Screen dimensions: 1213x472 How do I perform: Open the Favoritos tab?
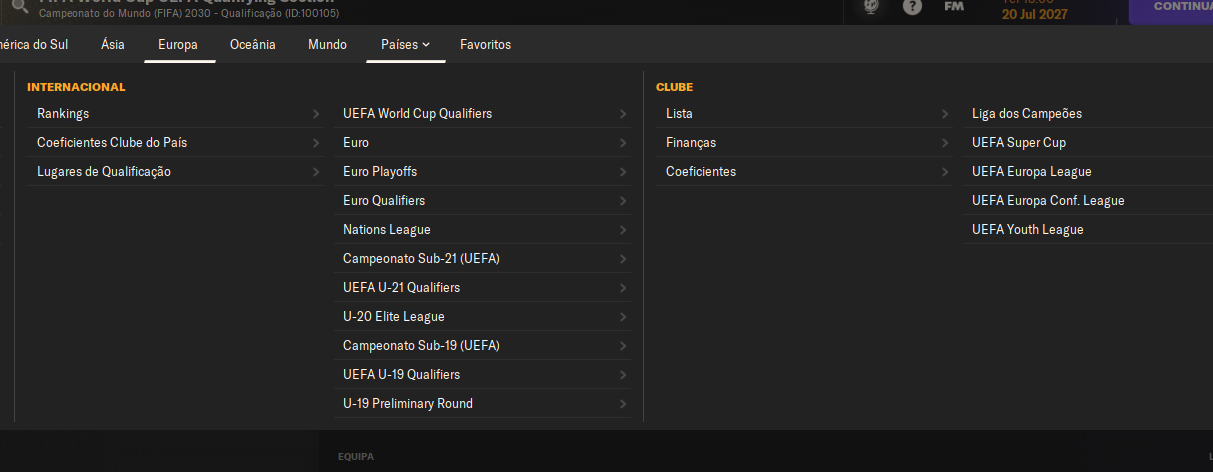point(485,44)
